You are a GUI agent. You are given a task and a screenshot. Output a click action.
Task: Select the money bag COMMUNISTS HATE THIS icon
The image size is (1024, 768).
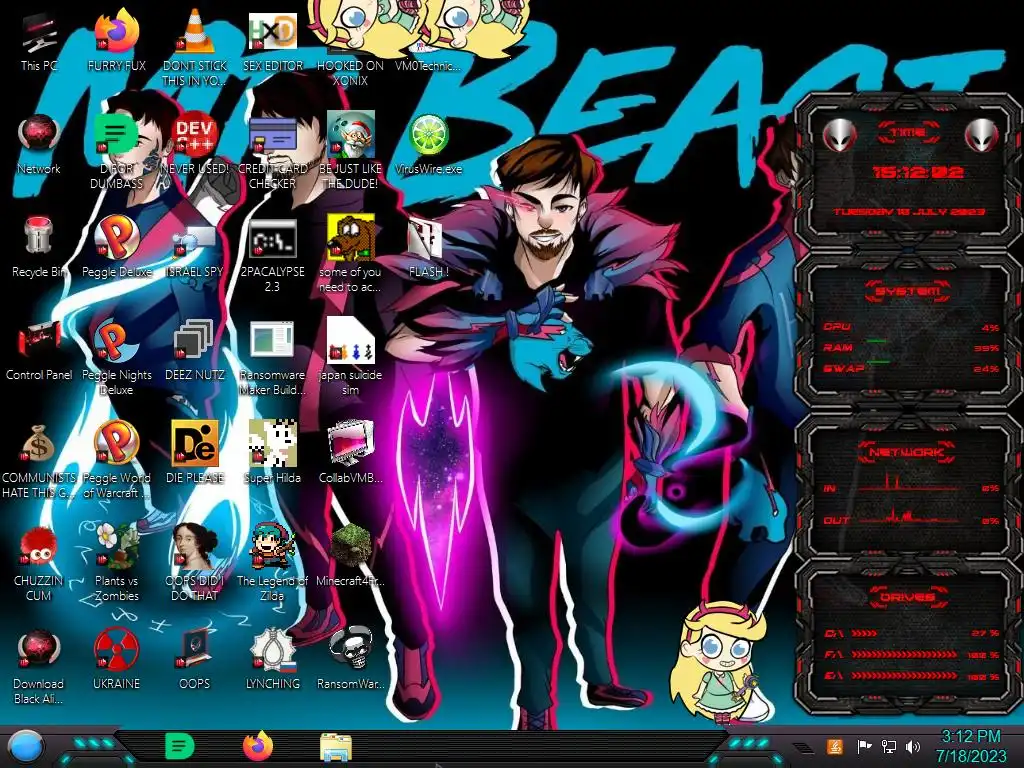pyautogui.click(x=39, y=462)
